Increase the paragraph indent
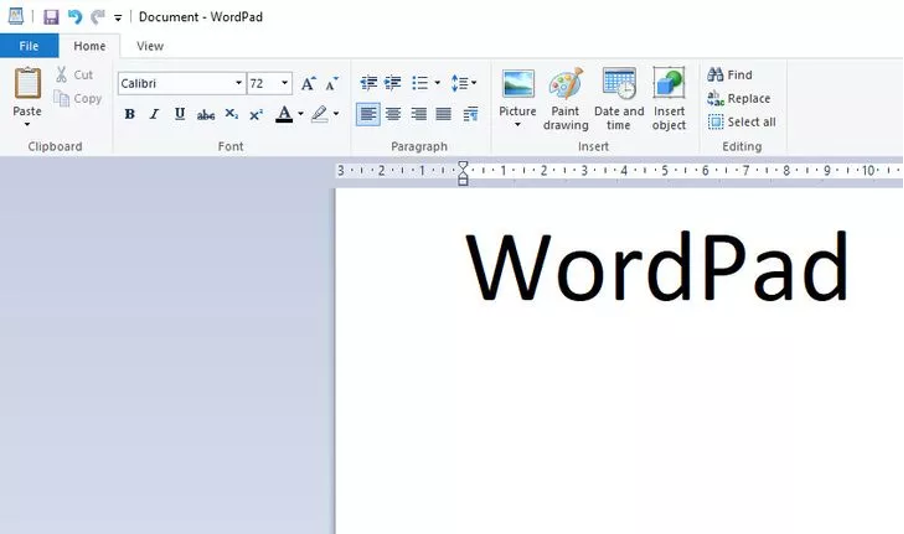The width and height of the screenshot is (904, 534). [393, 83]
